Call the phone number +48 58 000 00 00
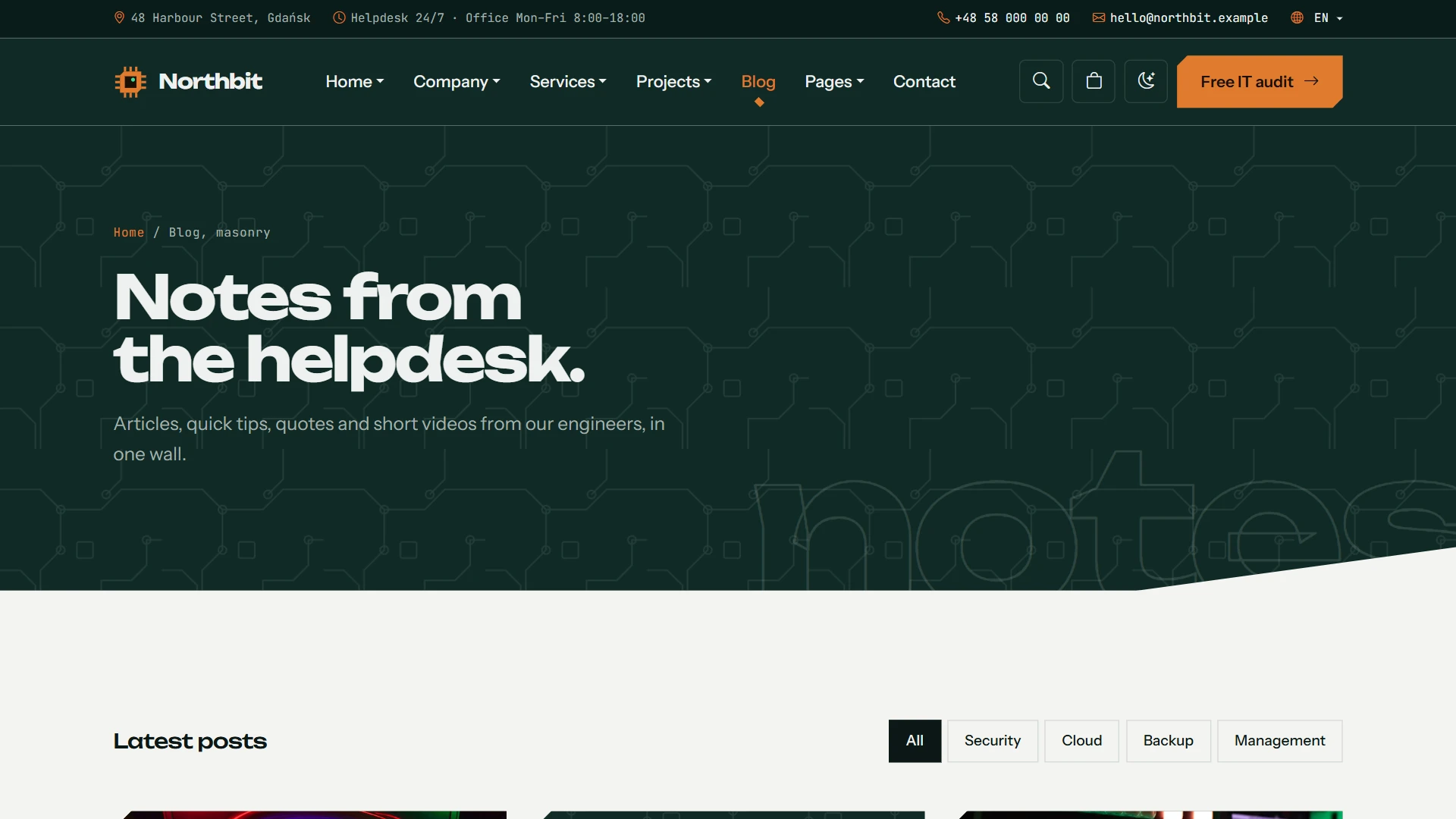Viewport: 1456px width, 819px height. [x=1012, y=17]
